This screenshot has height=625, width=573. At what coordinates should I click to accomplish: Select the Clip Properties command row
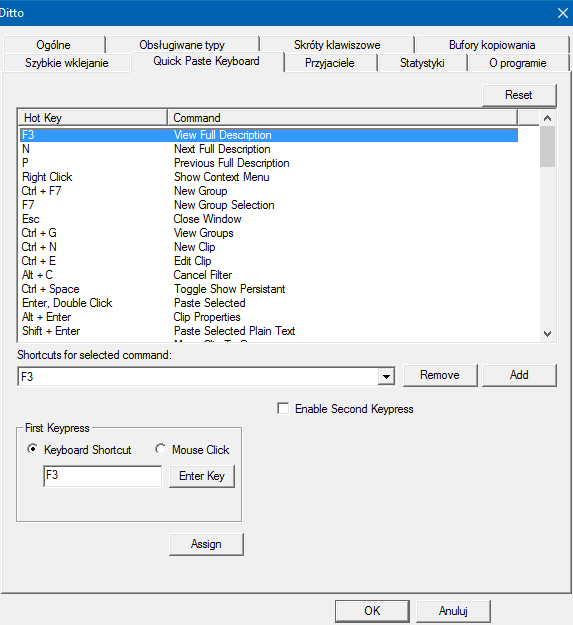[x=269, y=317]
